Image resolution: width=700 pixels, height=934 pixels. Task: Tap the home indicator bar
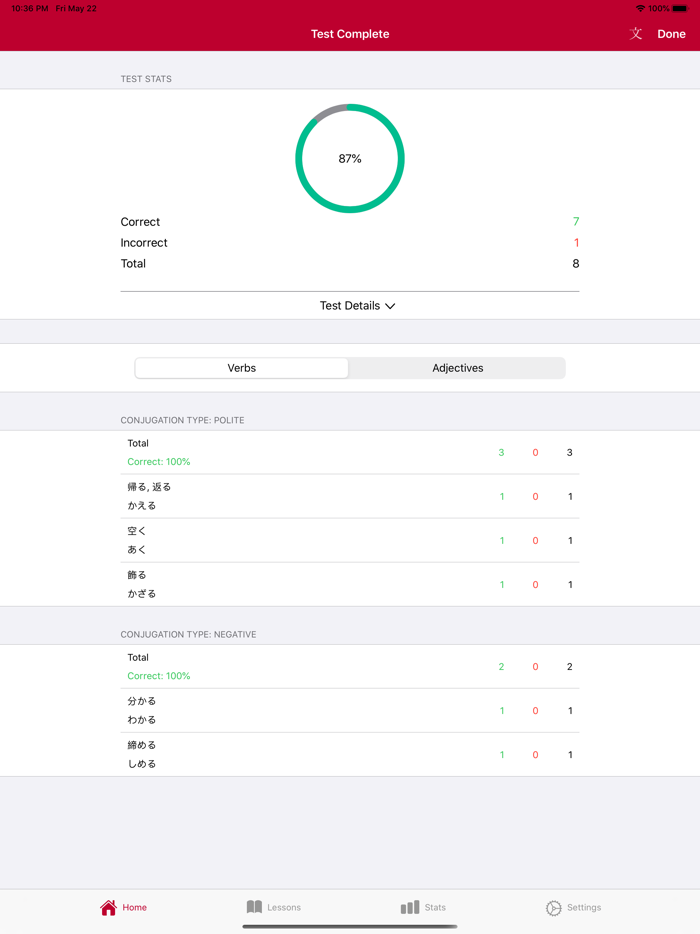350,927
